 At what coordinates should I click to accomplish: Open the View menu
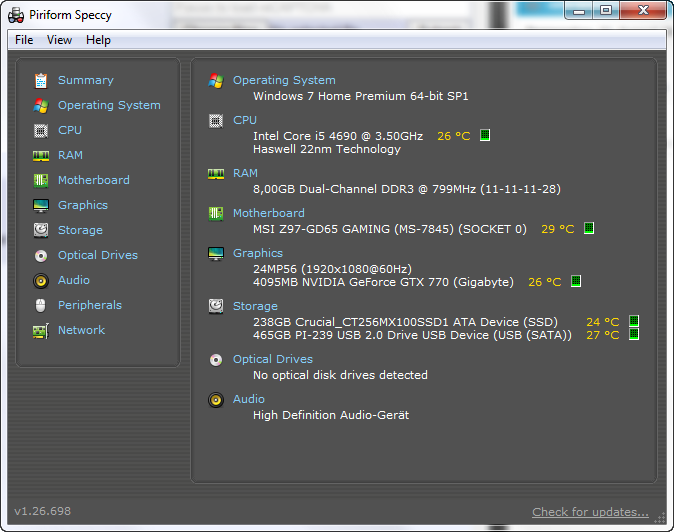[x=59, y=40]
